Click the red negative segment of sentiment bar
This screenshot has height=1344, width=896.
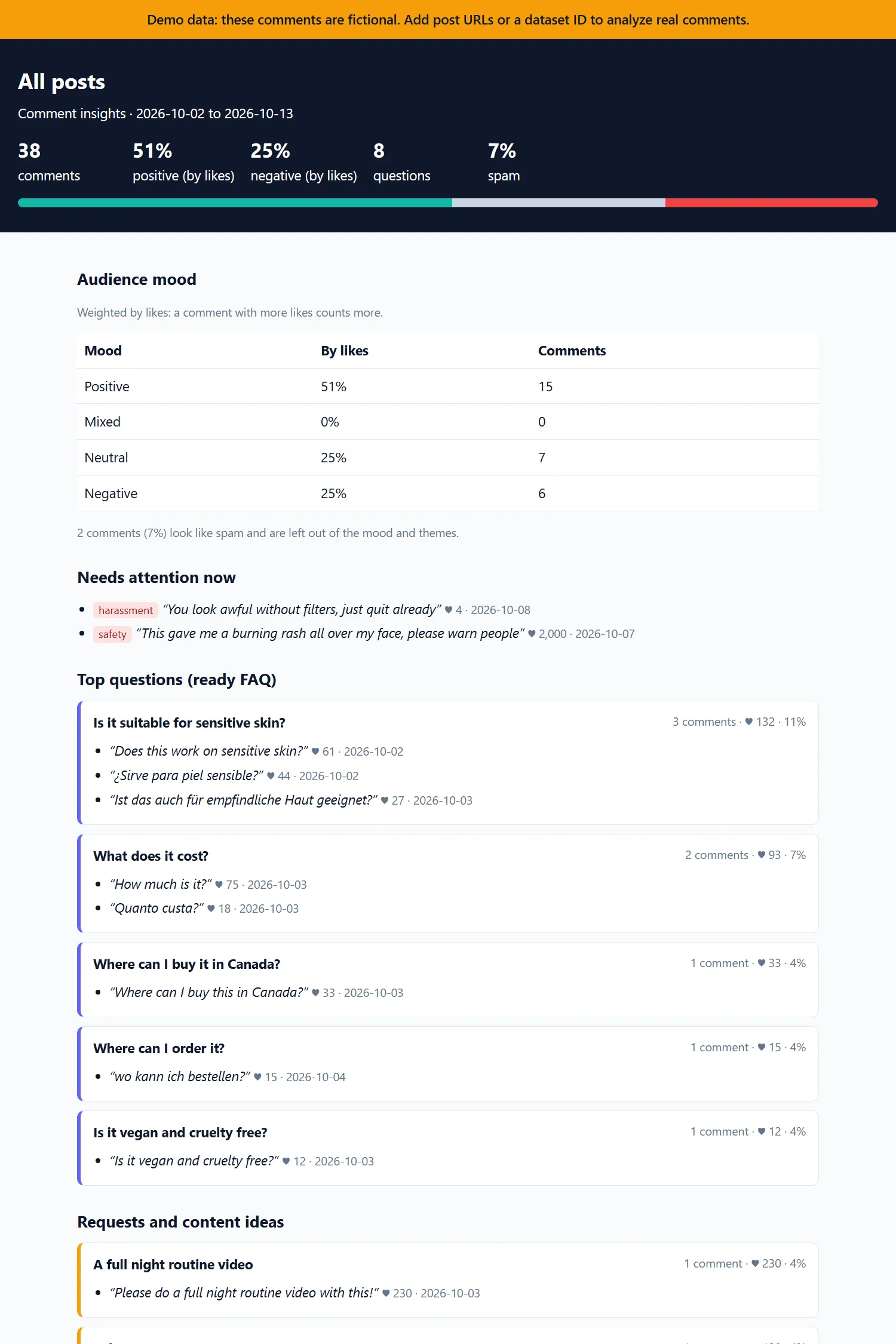click(x=772, y=203)
